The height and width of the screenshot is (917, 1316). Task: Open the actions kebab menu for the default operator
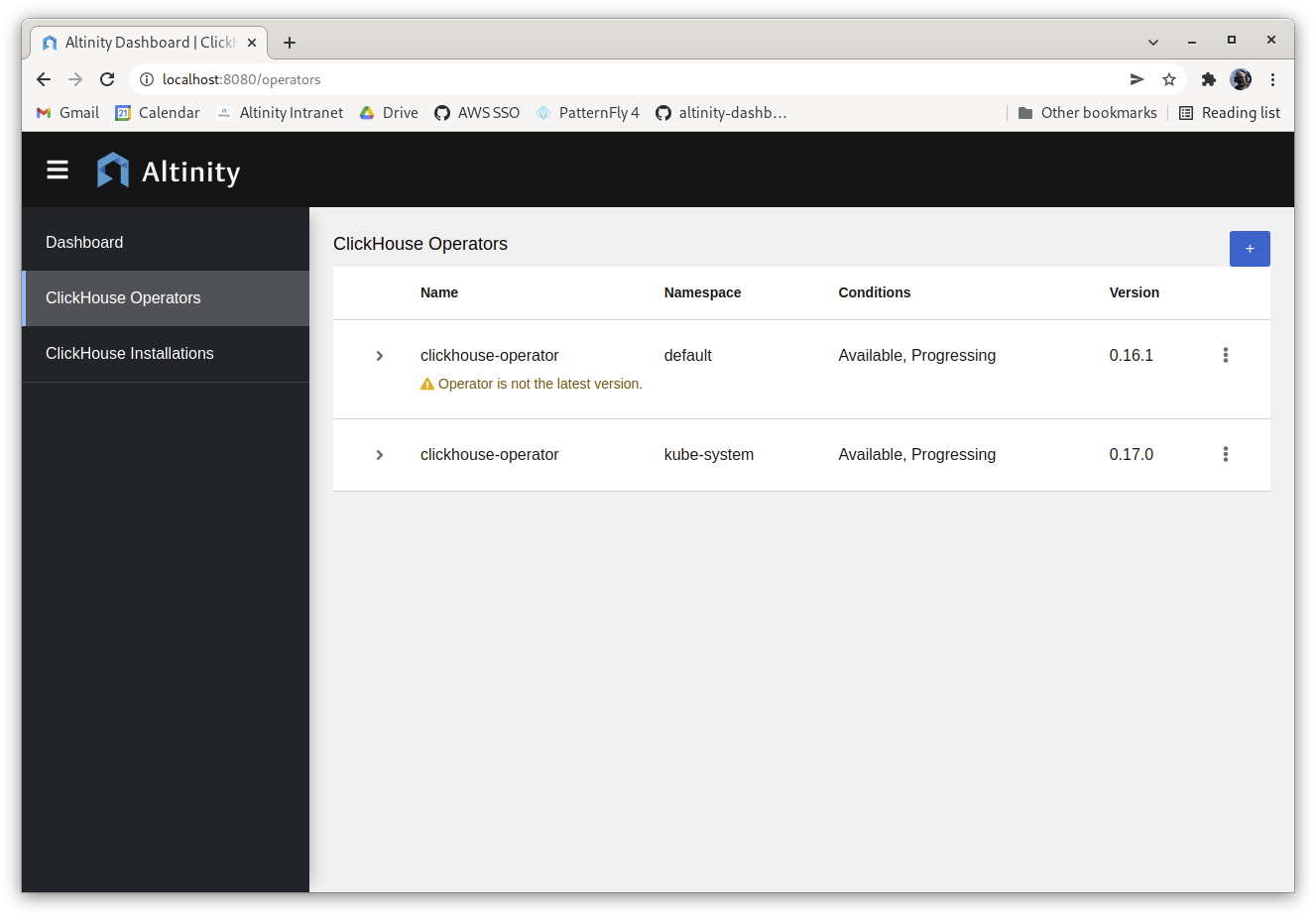tap(1225, 355)
